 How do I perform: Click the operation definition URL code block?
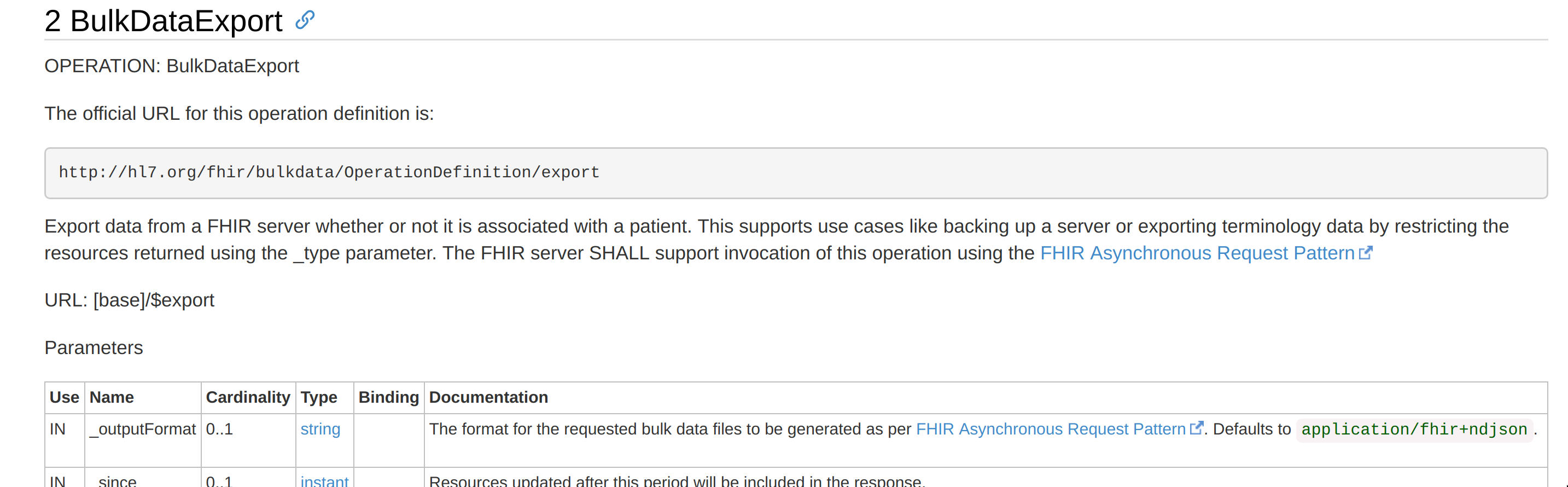(796, 173)
